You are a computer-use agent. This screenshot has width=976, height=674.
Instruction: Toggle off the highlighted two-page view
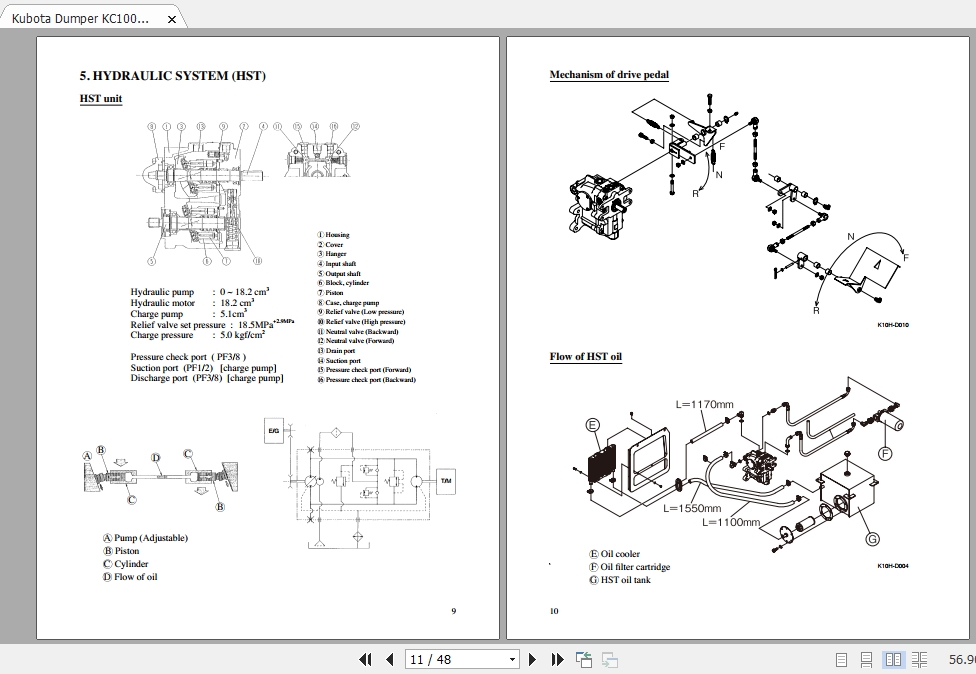point(893,660)
